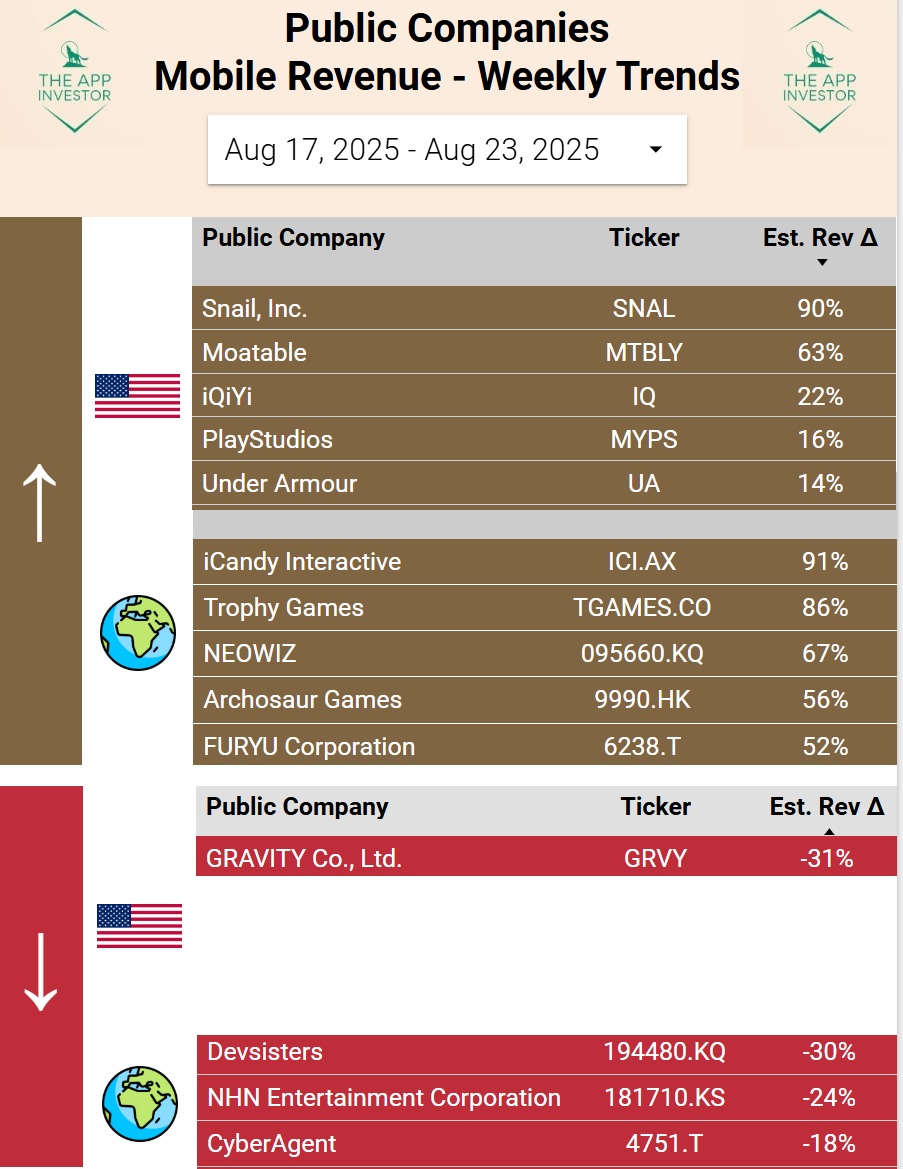
Task: Click Public Company header in decliners table
Action: (297, 807)
